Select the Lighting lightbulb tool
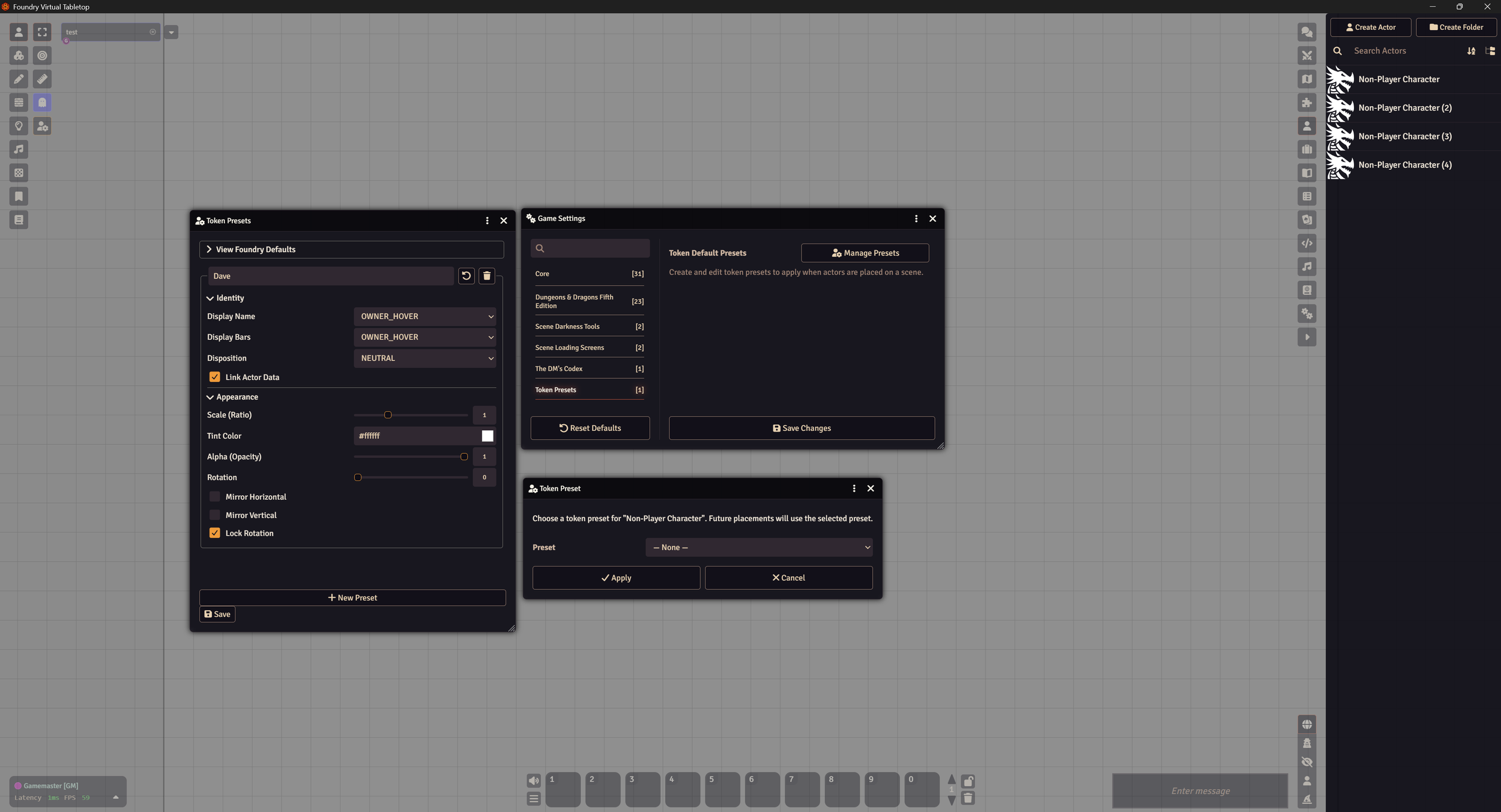 (19, 125)
